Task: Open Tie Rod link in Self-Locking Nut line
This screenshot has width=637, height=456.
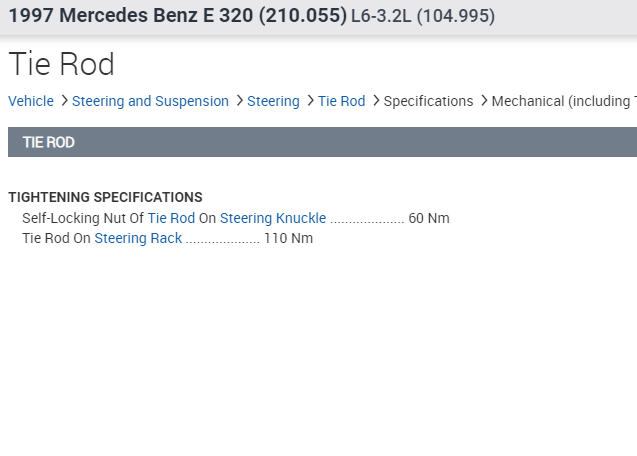Action: [171, 218]
